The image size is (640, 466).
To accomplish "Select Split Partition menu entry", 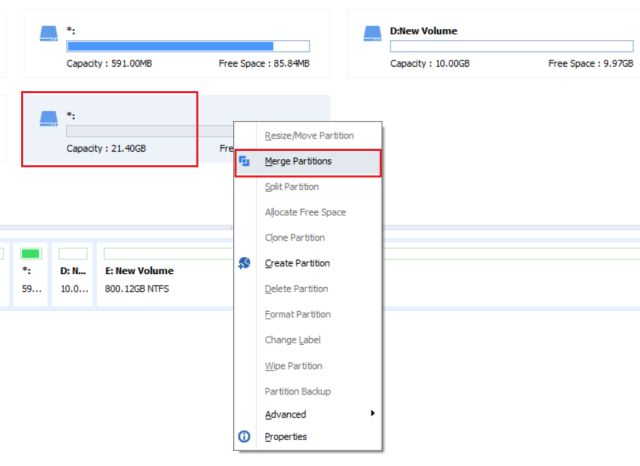I will pos(292,187).
